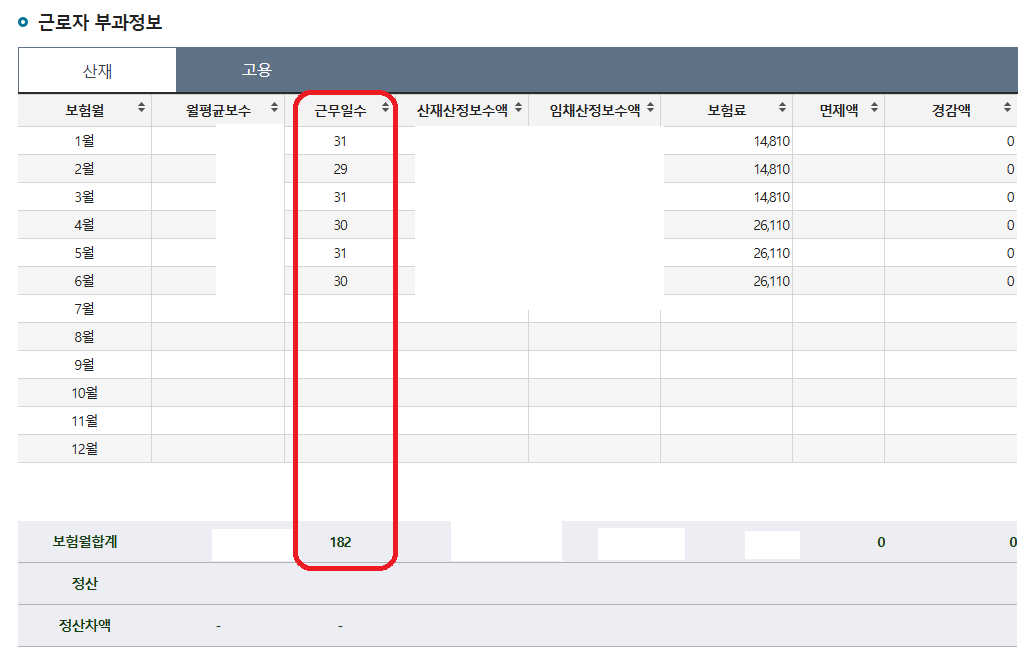The image size is (1035, 666).
Task: Select the 1월 row label
Action: coord(84,141)
